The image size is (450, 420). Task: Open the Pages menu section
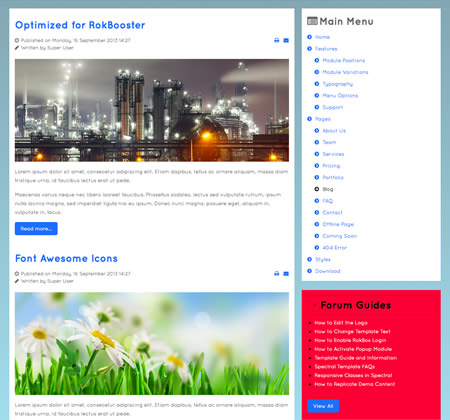[x=323, y=119]
